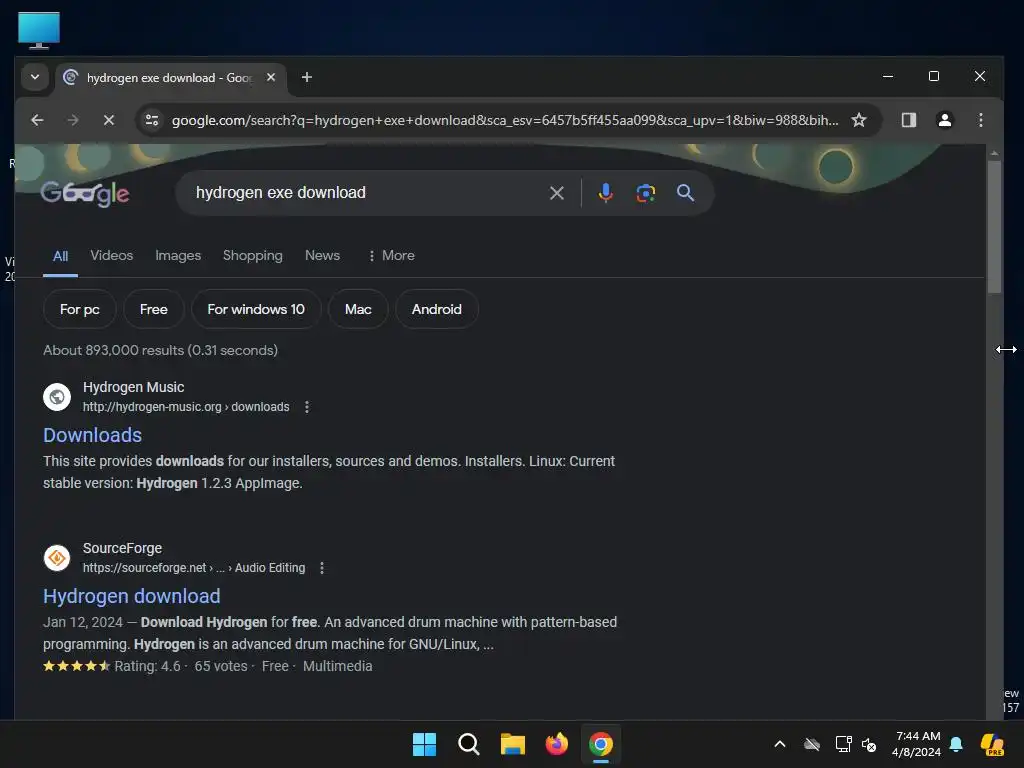This screenshot has width=1024, height=768.
Task: Apply the 'Free' filter chip
Action: coord(153,310)
